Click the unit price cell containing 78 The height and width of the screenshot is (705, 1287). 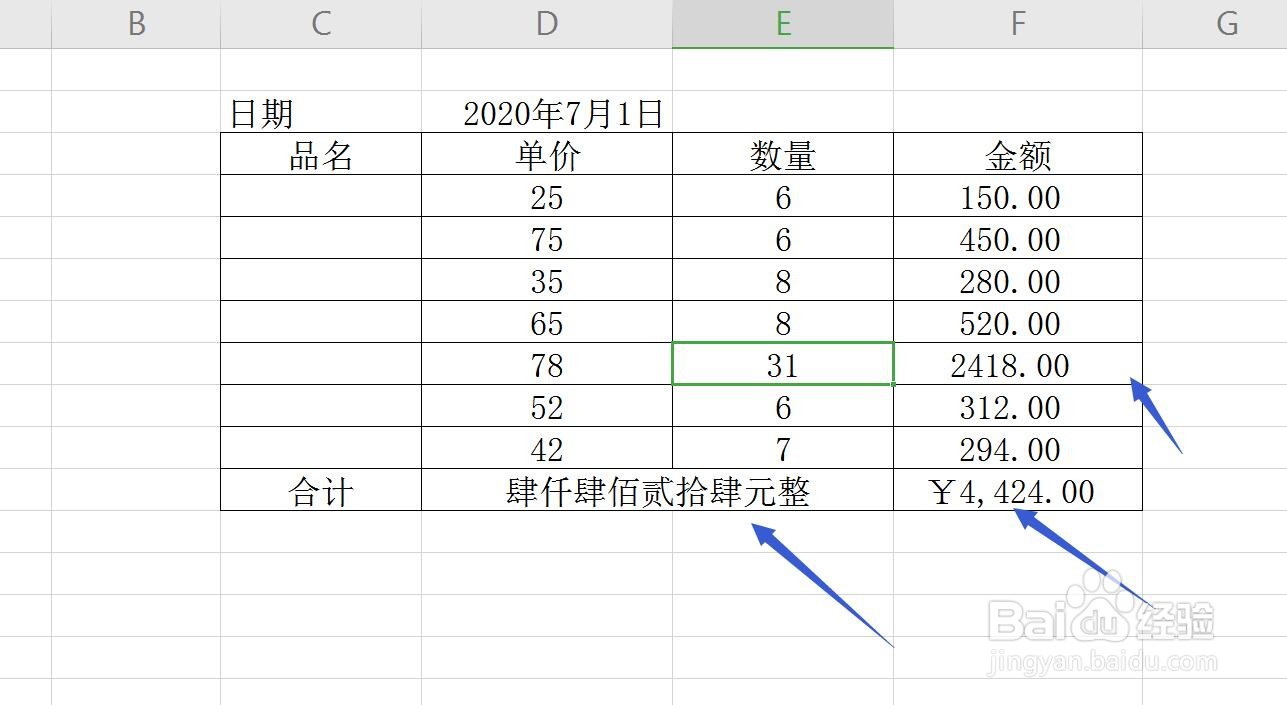[x=546, y=365]
